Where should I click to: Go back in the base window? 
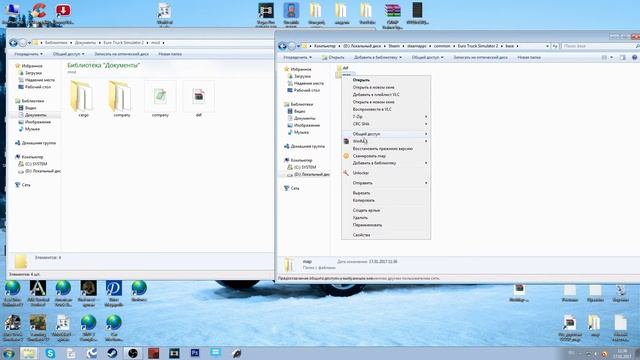point(282,46)
